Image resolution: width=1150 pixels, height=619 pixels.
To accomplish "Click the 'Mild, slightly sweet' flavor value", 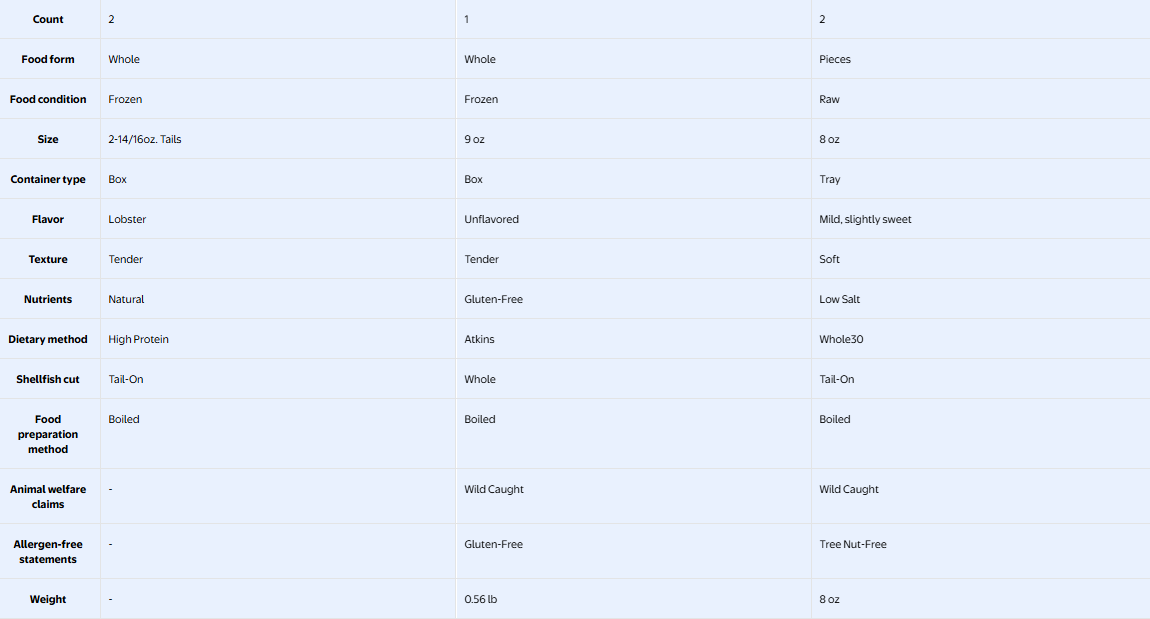I will click(x=865, y=219).
